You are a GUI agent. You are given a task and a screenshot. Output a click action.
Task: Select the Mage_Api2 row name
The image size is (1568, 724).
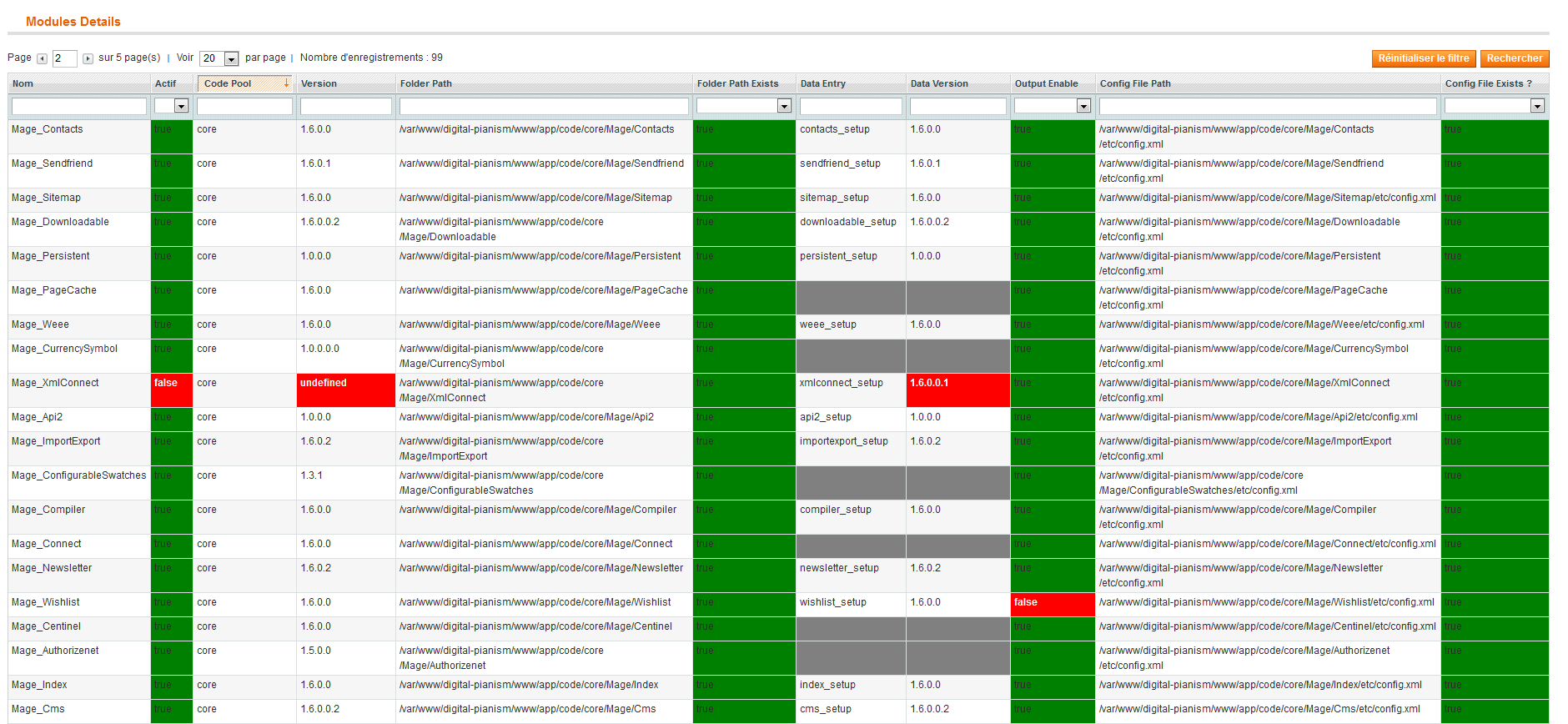37,417
